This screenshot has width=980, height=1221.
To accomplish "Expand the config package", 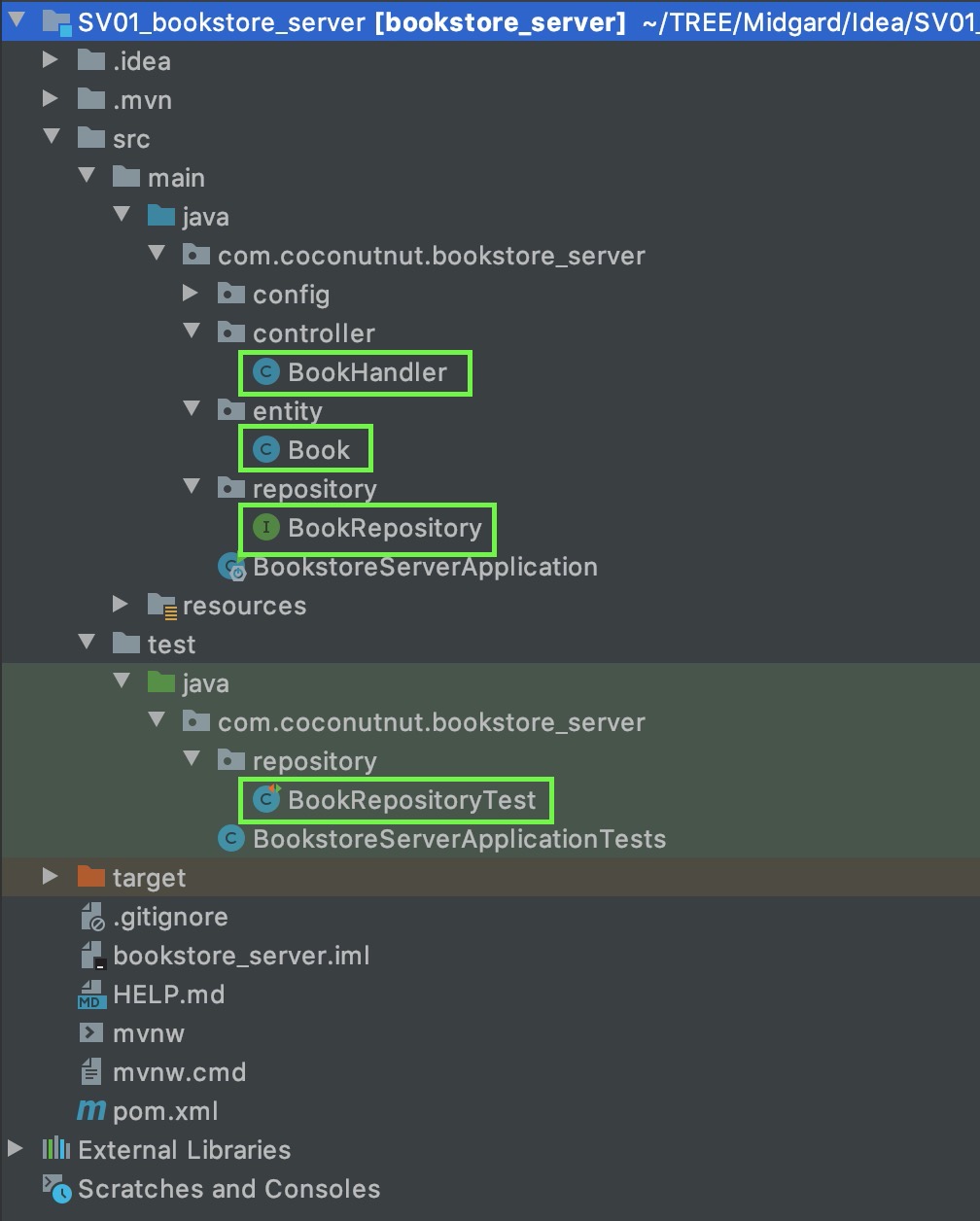I will [191, 295].
